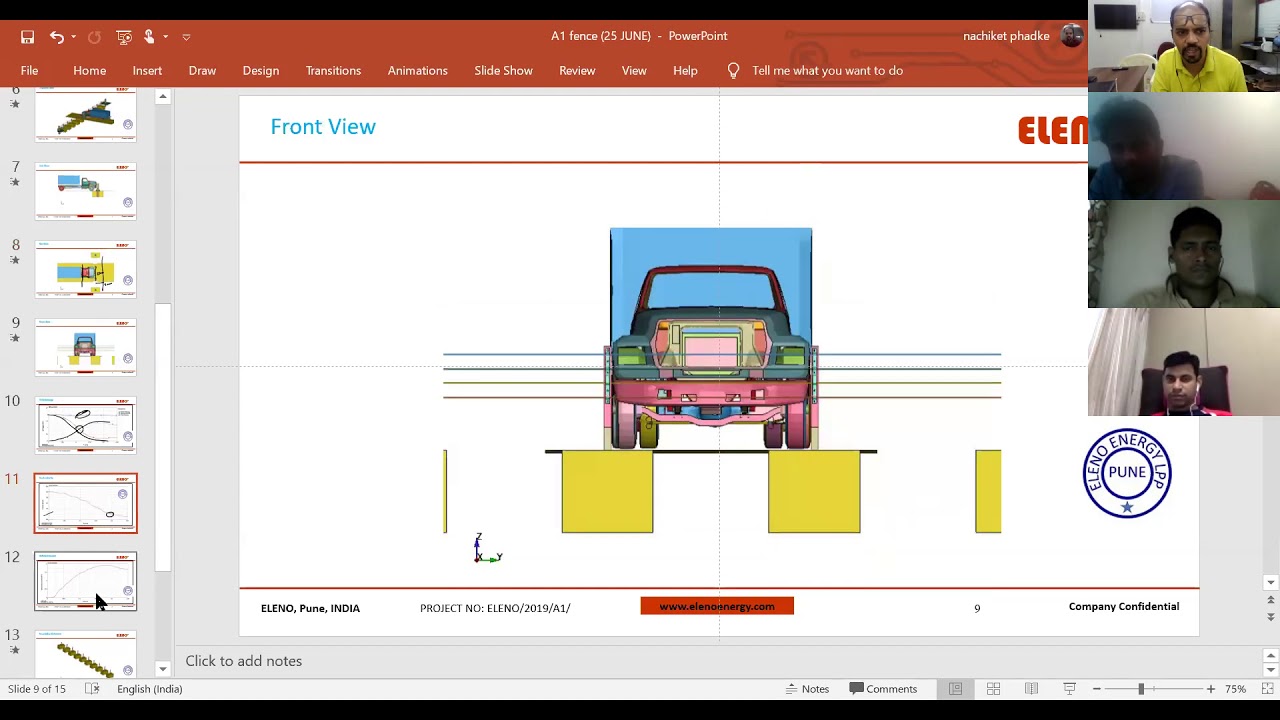
Task: Toggle the Comments pane button
Action: pyautogui.click(x=883, y=689)
